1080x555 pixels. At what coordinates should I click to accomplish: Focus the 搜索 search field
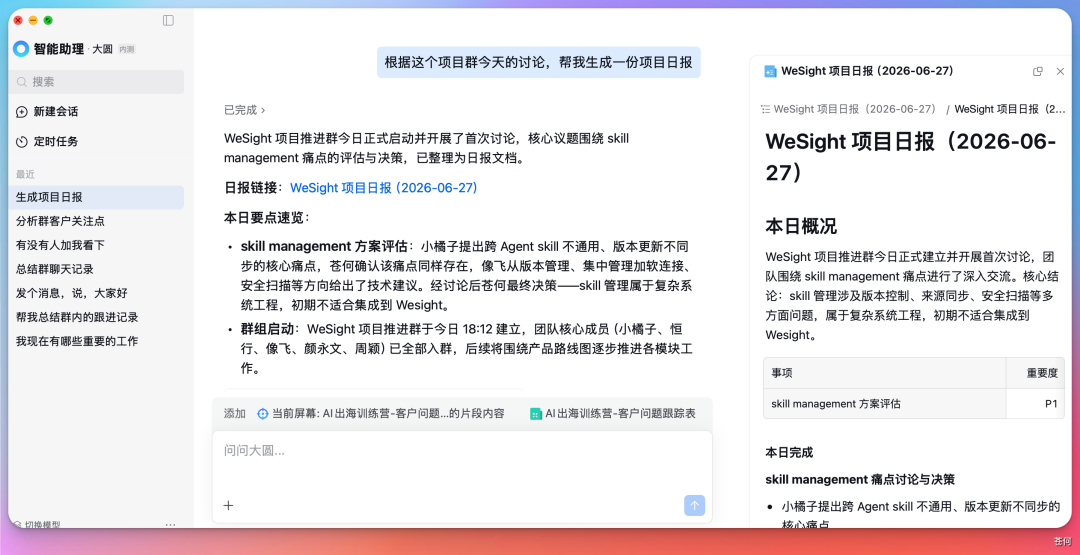96,82
